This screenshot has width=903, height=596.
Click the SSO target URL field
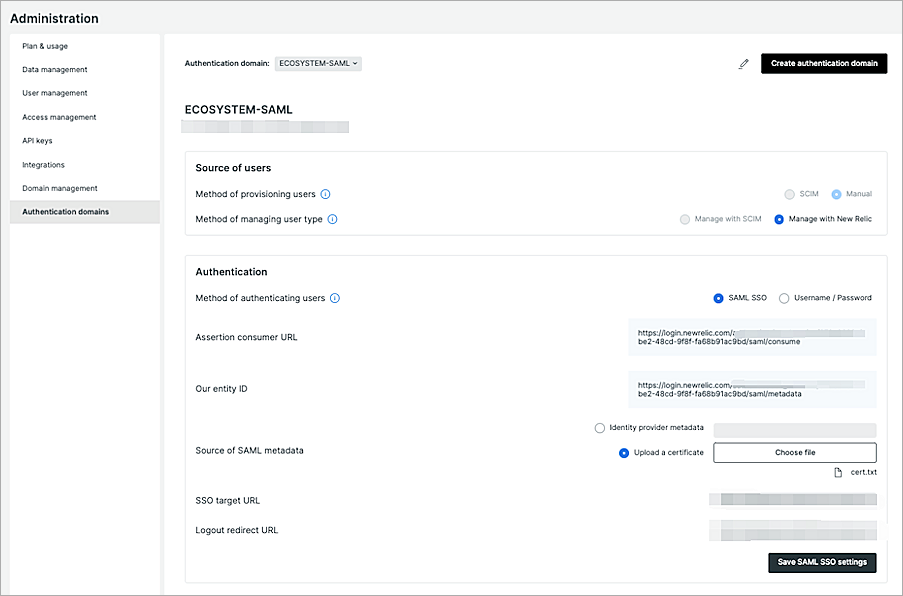tap(792, 499)
